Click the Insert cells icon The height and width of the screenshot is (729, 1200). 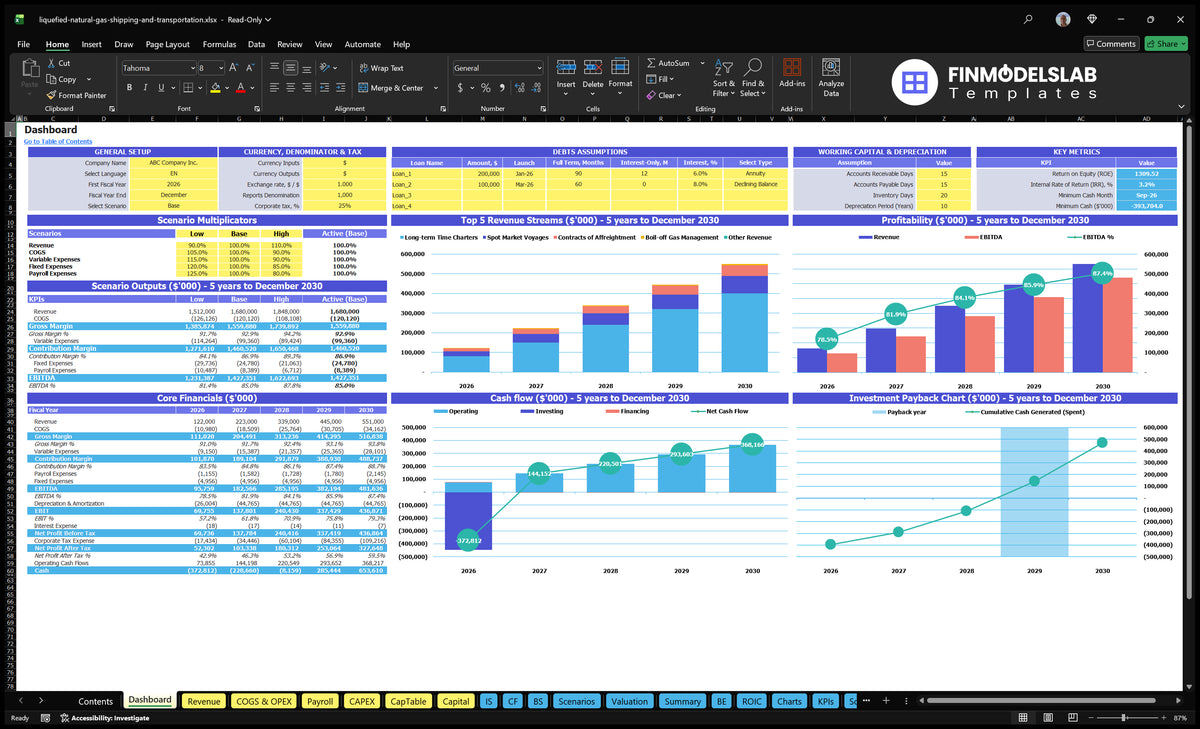(566, 67)
